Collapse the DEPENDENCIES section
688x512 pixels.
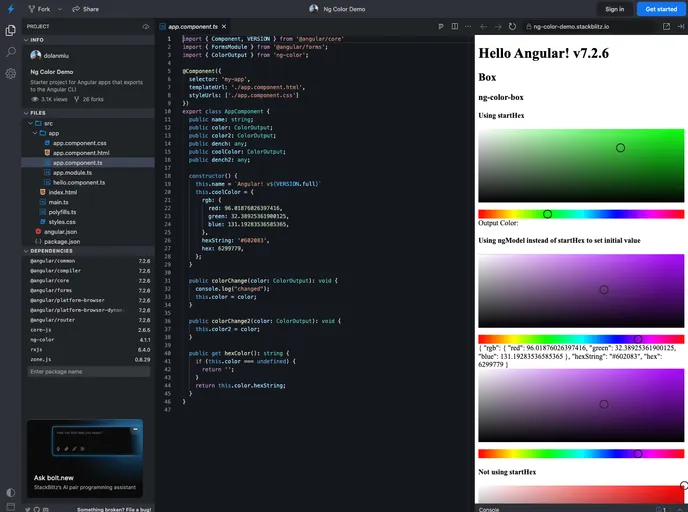pos(88,251)
